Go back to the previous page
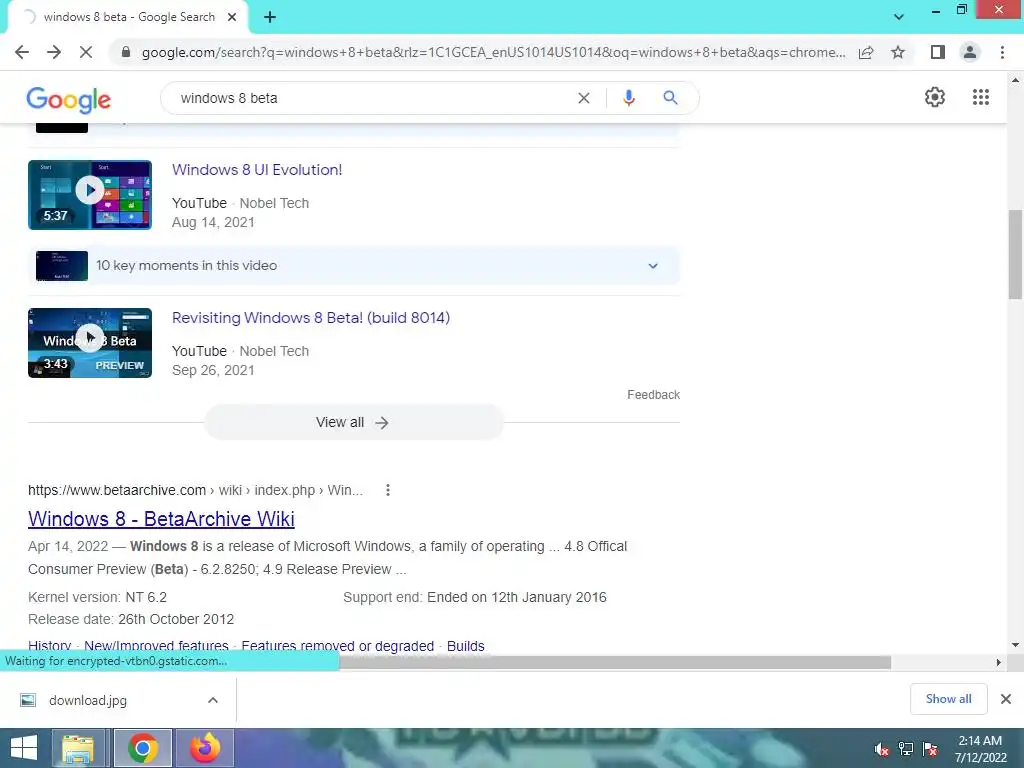 (22, 52)
